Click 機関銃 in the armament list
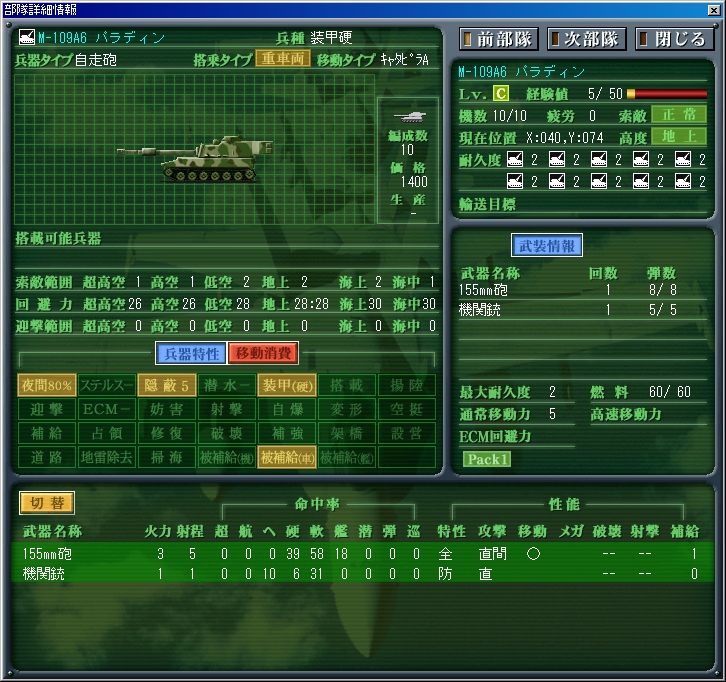This screenshot has width=726, height=682. click(x=479, y=309)
